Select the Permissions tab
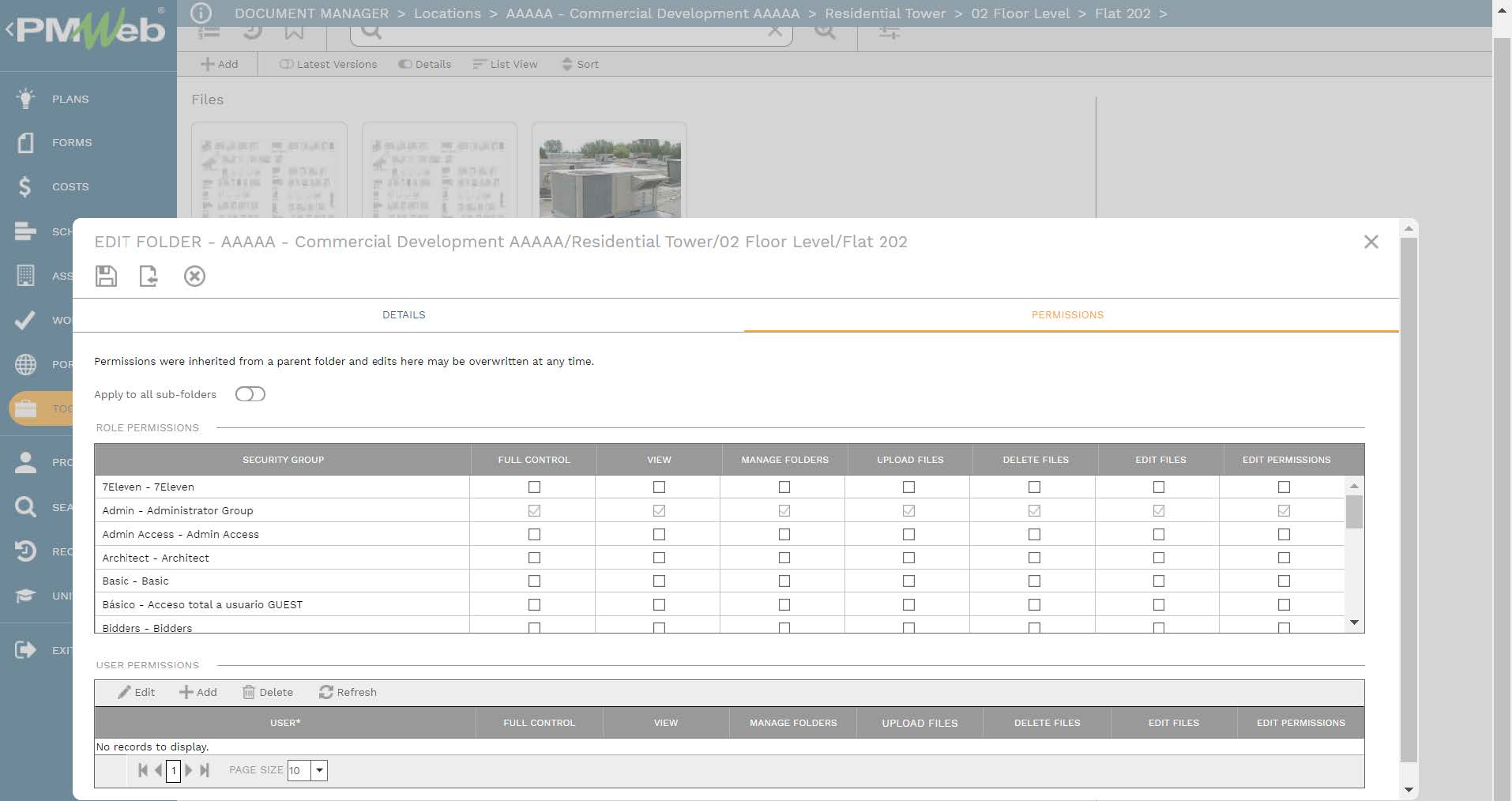This screenshot has width=1512, height=801. click(1067, 314)
